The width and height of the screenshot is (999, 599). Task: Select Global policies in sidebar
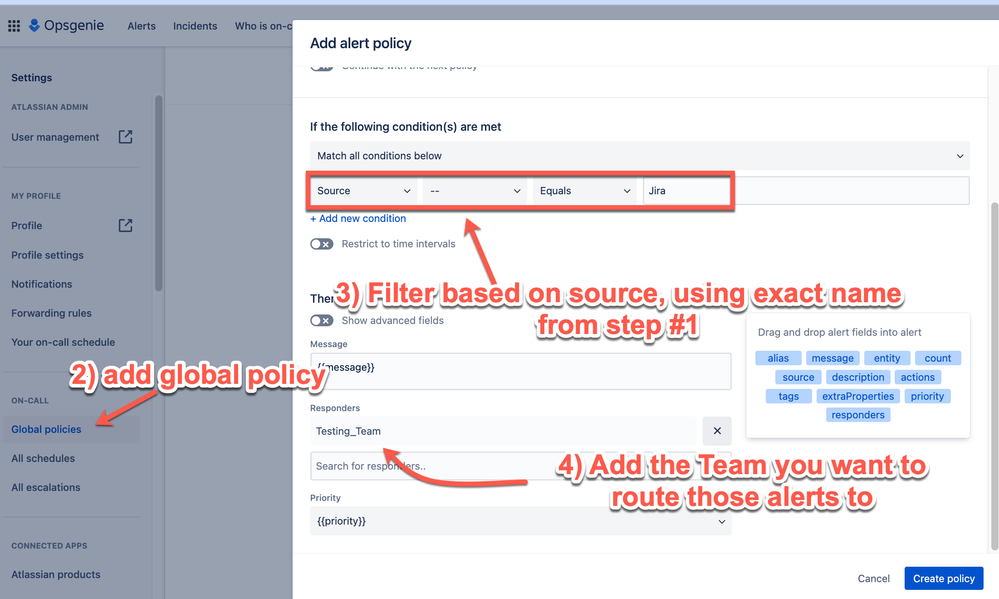pyautogui.click(x=71, y=429)
